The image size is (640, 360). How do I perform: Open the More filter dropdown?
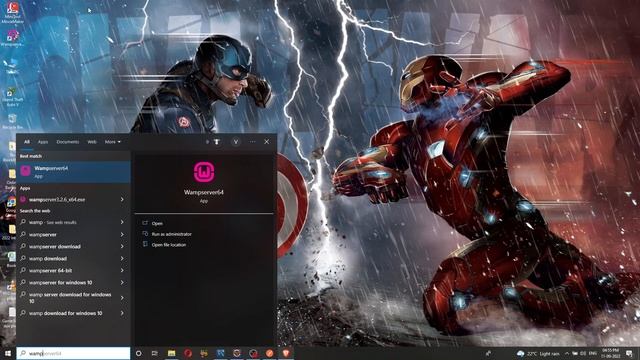pos(112,142)
